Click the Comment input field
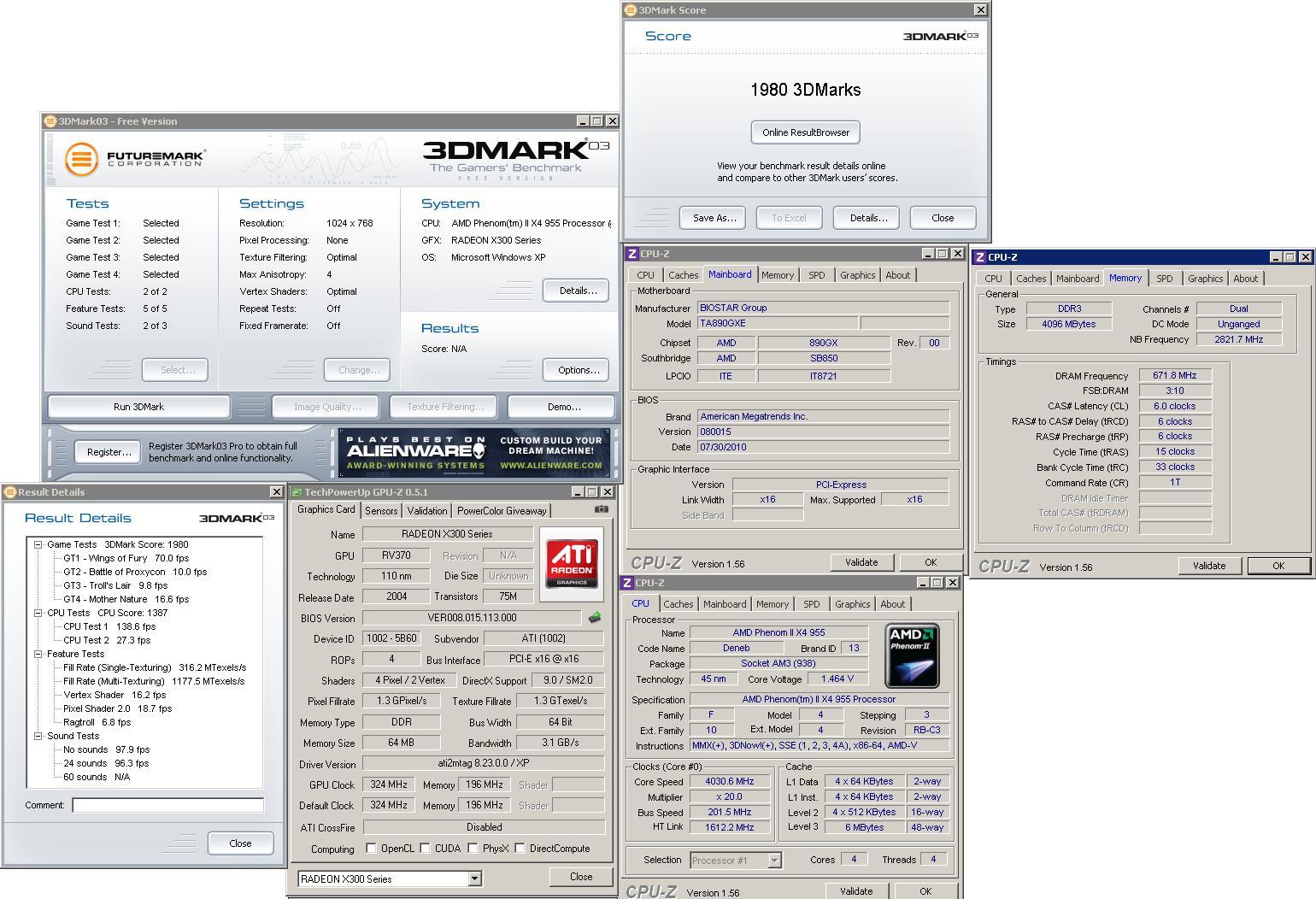This screenshot has height=899, width=1316. point(168,805)
